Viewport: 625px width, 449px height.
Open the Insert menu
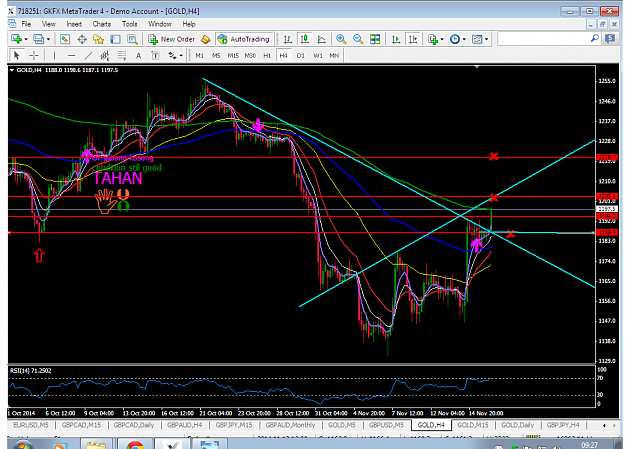pyautogui.click(x=74, y=24)
